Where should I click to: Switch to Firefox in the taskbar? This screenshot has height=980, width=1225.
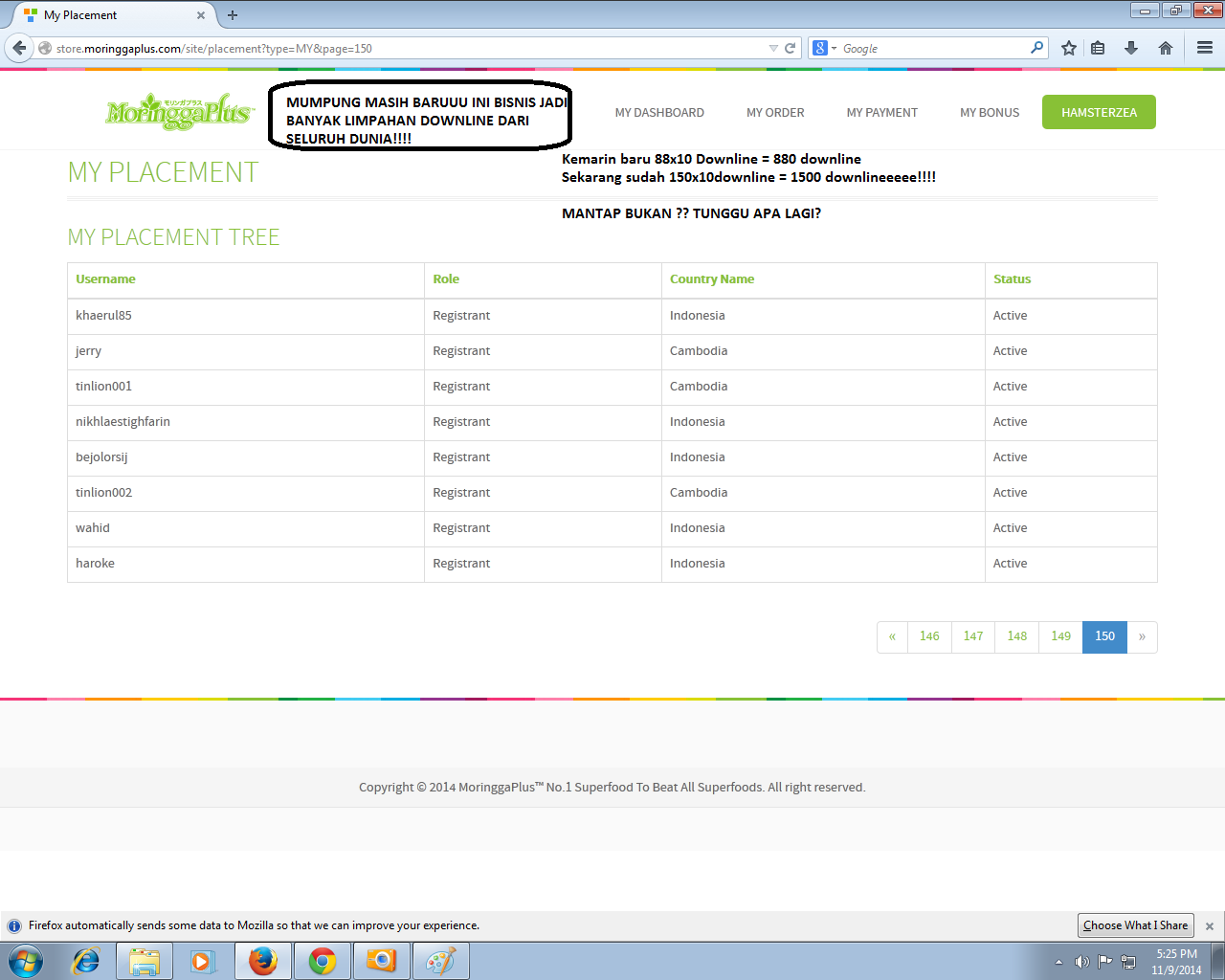pyautogui.click(x=263, y=961)
